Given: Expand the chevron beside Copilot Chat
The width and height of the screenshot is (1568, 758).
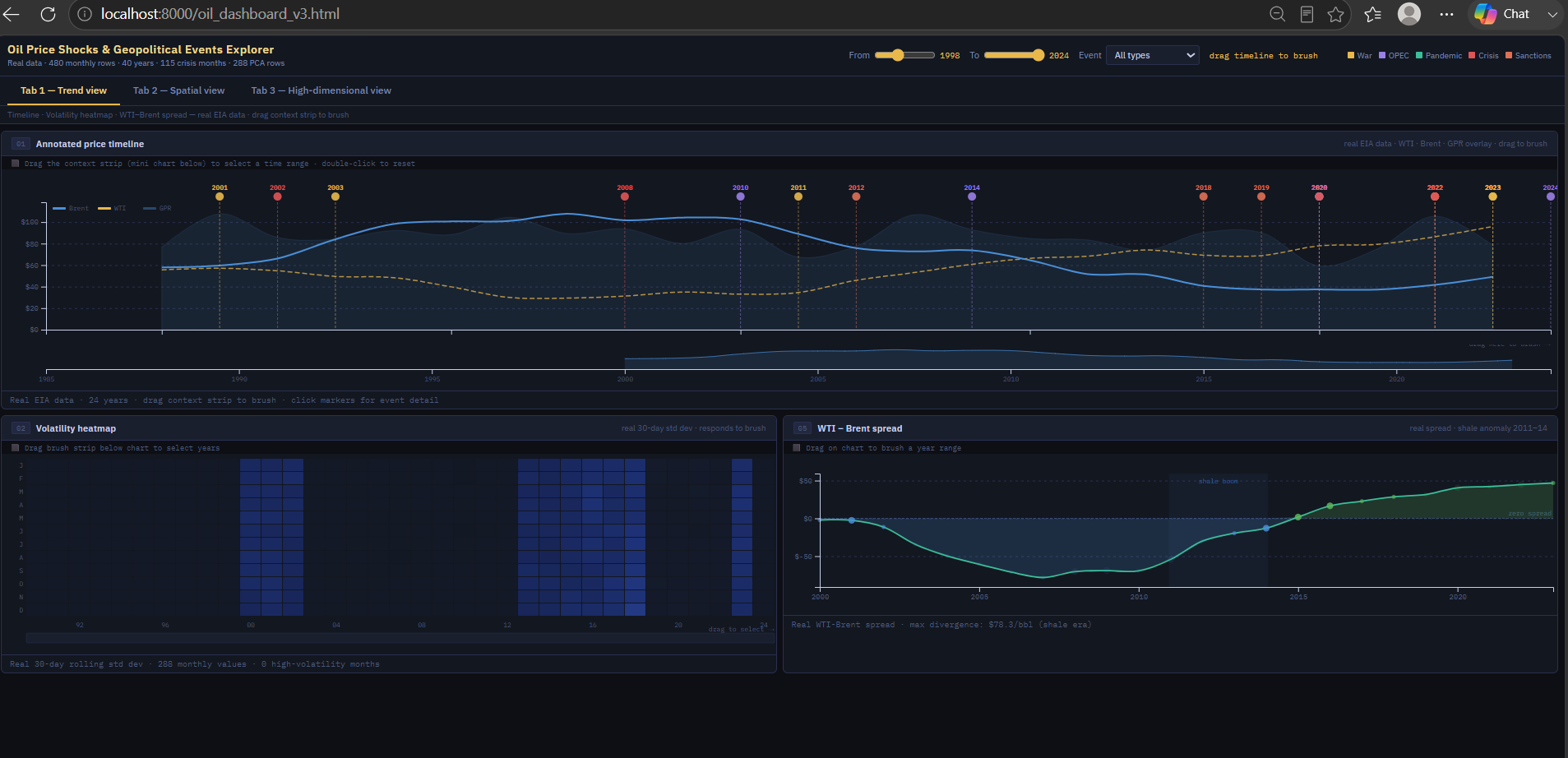Looking at the screenshot, I should click(x=1552, y=14).
